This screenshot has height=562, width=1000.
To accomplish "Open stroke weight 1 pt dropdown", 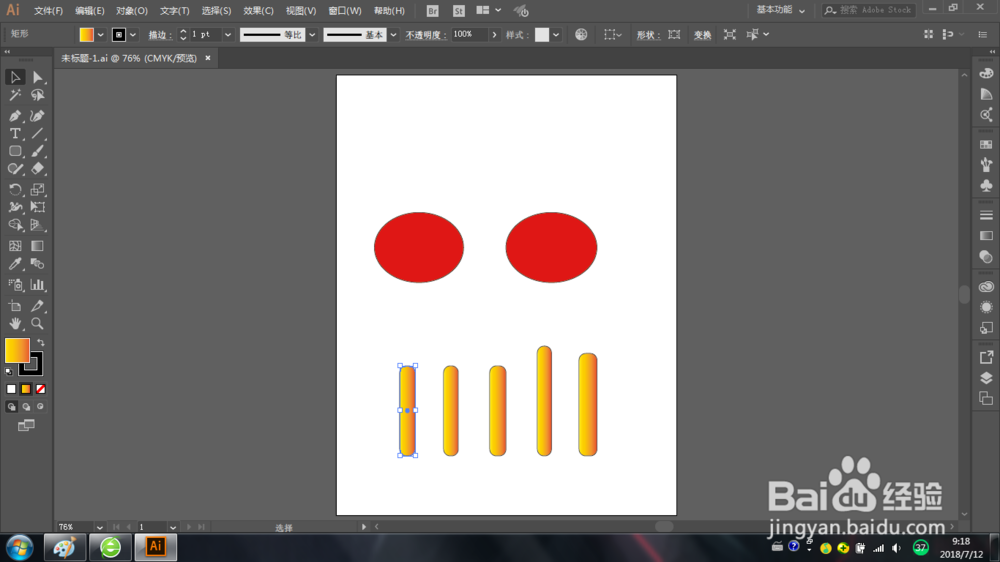I will click(x=228, y=35).
